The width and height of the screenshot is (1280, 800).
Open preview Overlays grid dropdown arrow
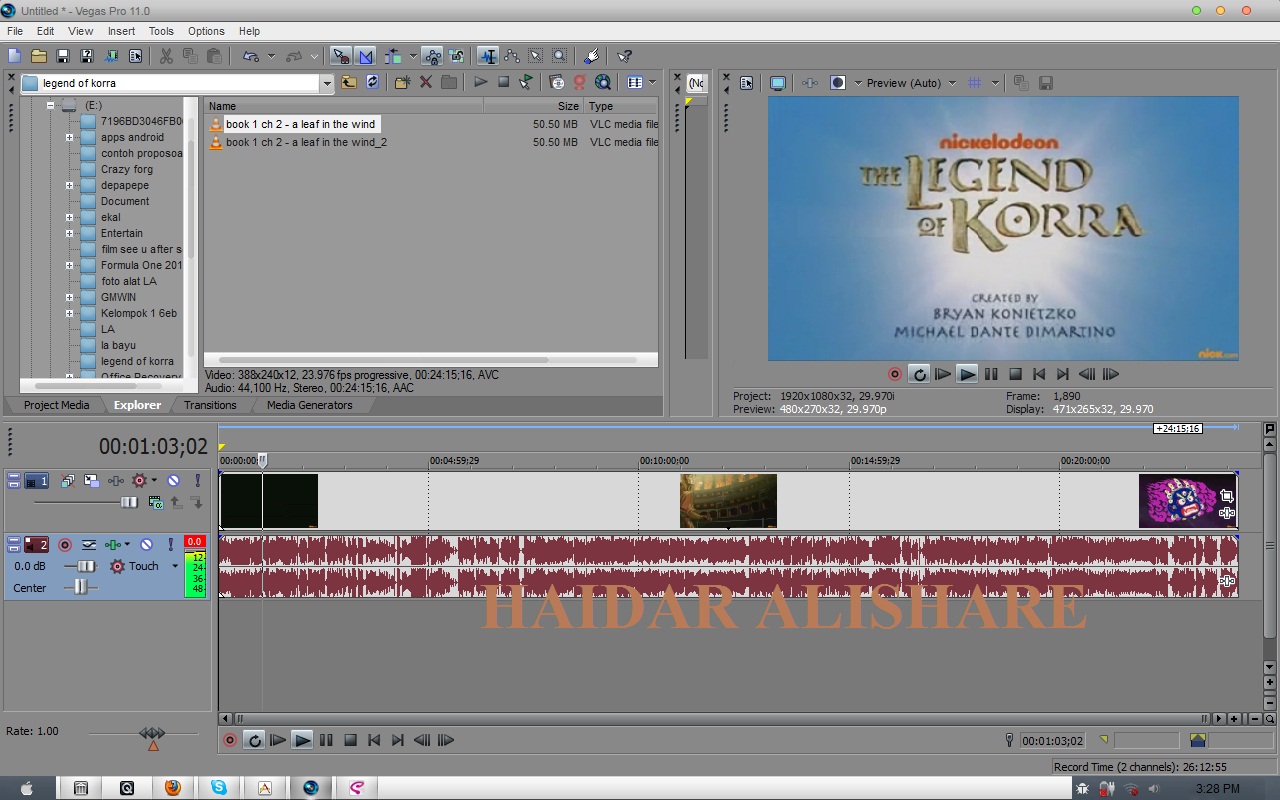pos(995,83)
